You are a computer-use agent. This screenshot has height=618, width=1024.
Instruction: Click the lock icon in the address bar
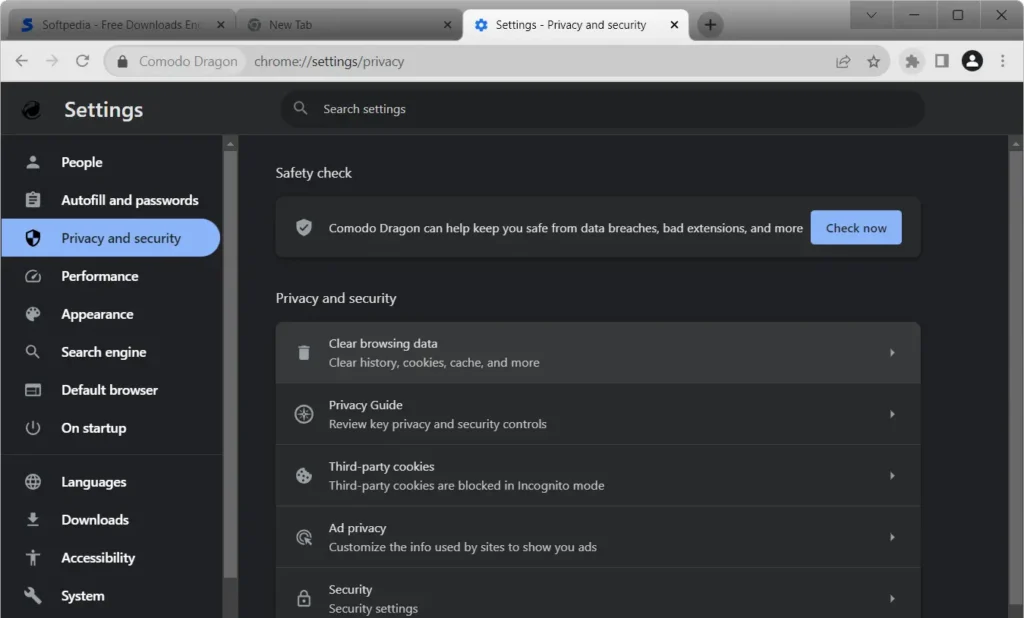pyautogui.click(x=121, y=61)
